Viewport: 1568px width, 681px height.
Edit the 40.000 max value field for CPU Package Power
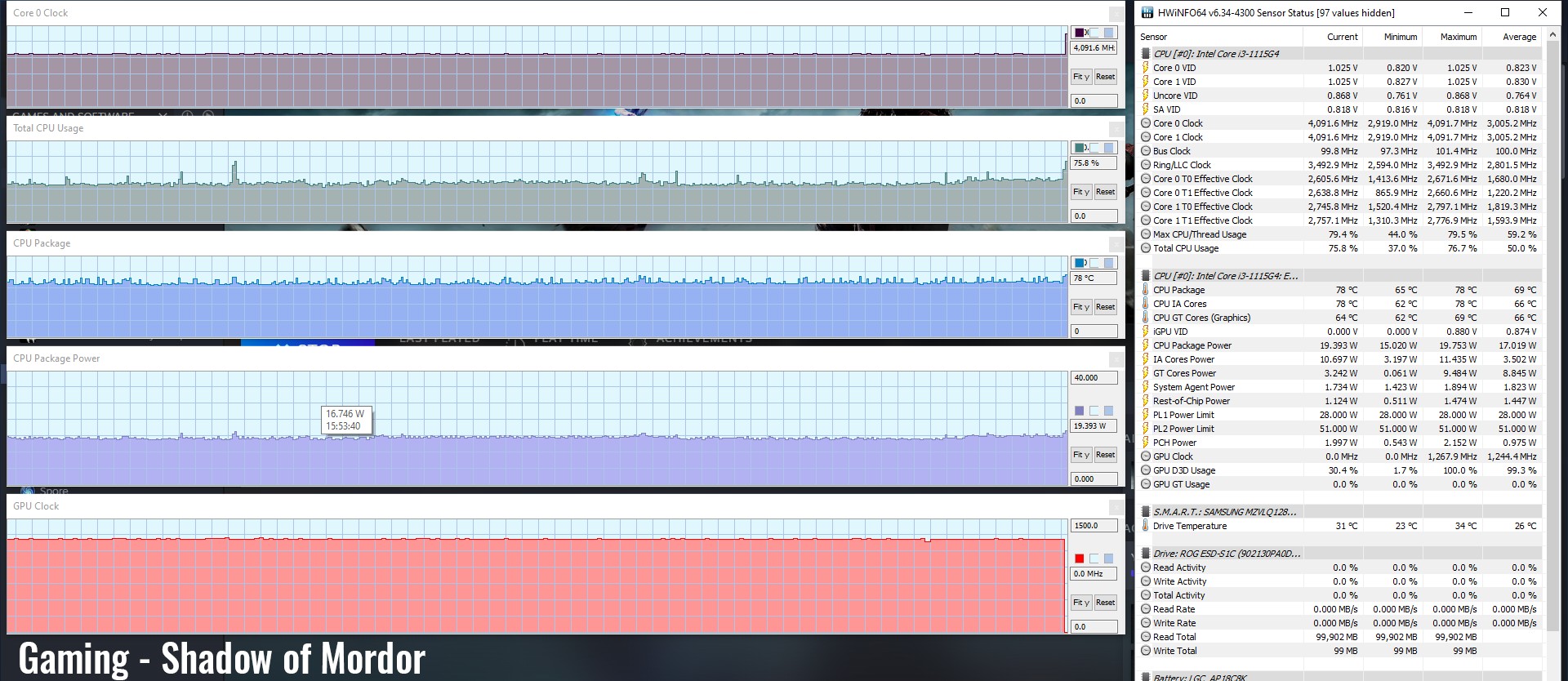tap(1093, 378)
